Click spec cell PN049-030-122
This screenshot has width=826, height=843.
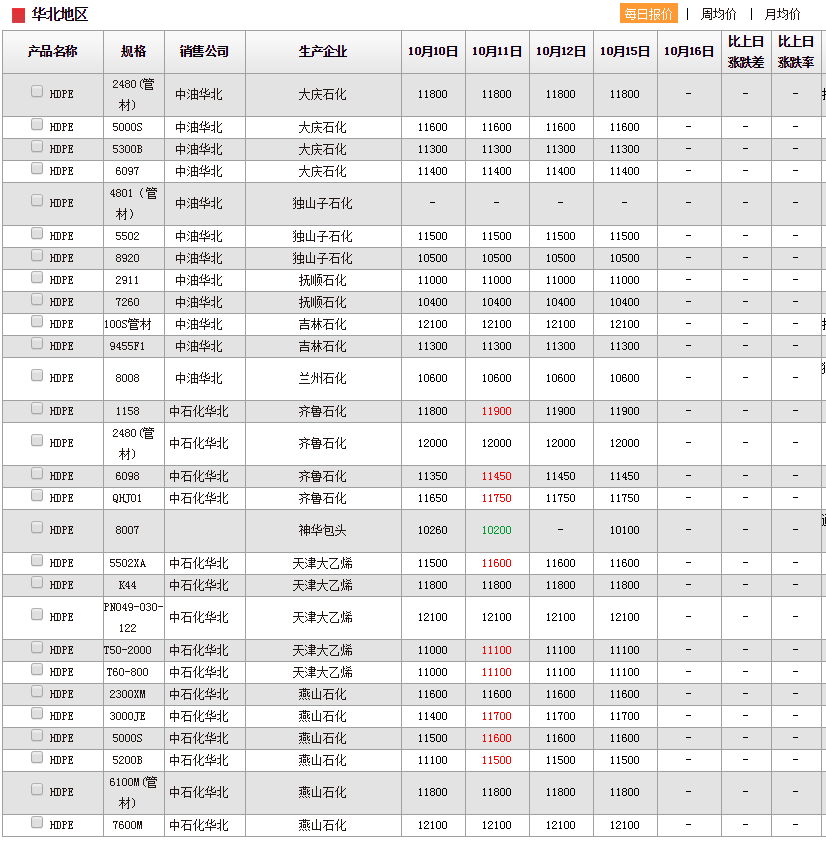tap(133, 617)
